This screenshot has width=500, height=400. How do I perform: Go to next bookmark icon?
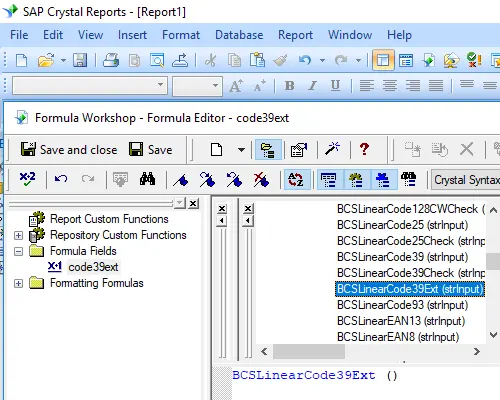(x=207, y=180)
